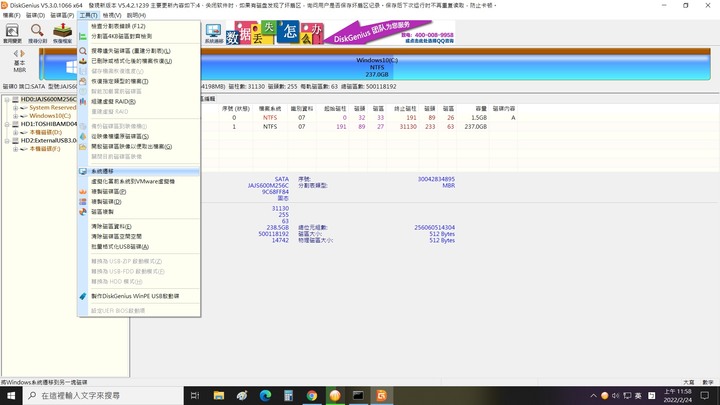The width and height of the screenshot is (720, 405).
Task: Click the Save Changes toolbar icon
Action: [12, 32]
